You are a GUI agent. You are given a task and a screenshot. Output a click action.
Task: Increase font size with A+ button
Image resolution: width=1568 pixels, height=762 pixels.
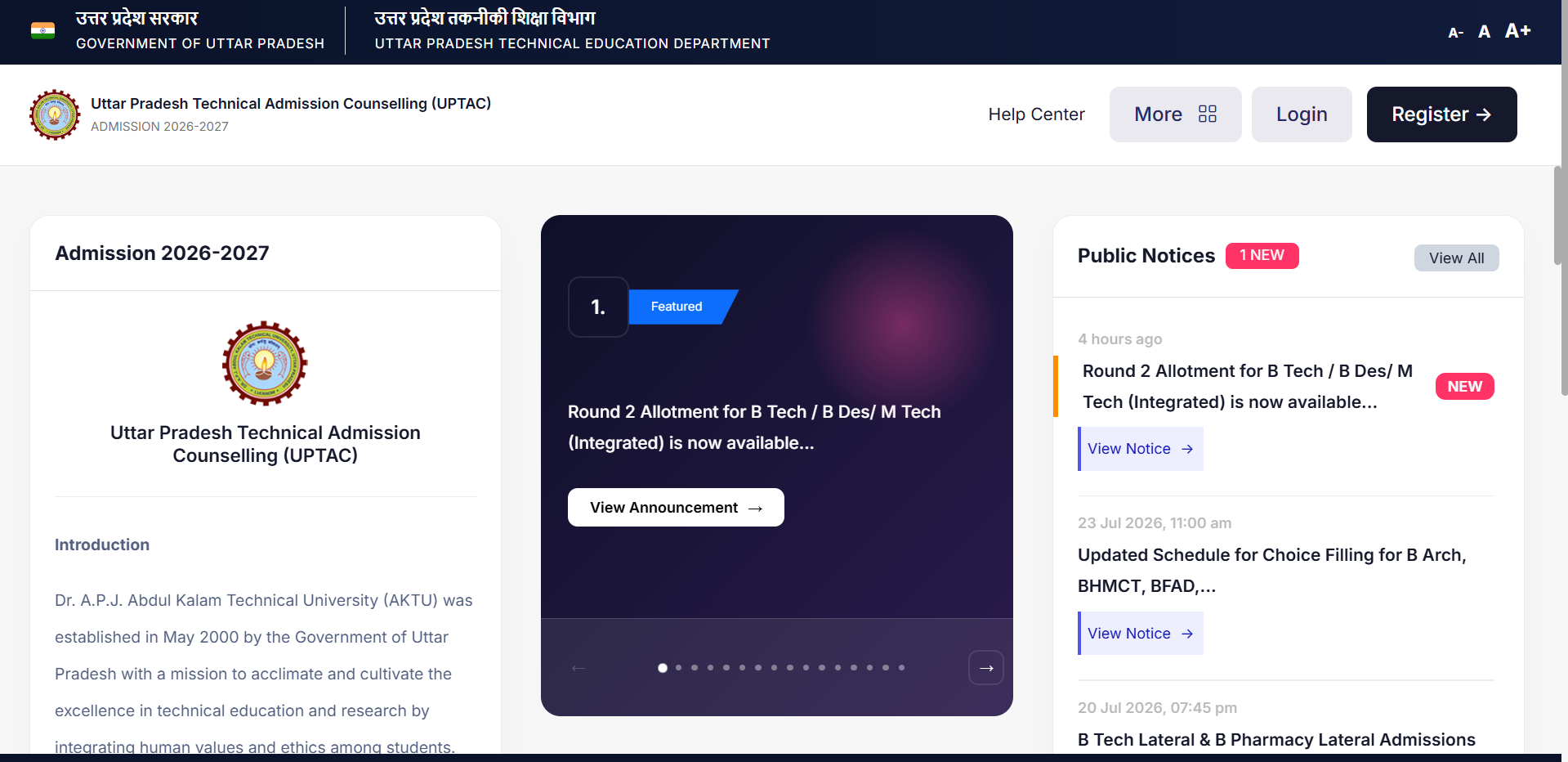tap(1517, 31)
